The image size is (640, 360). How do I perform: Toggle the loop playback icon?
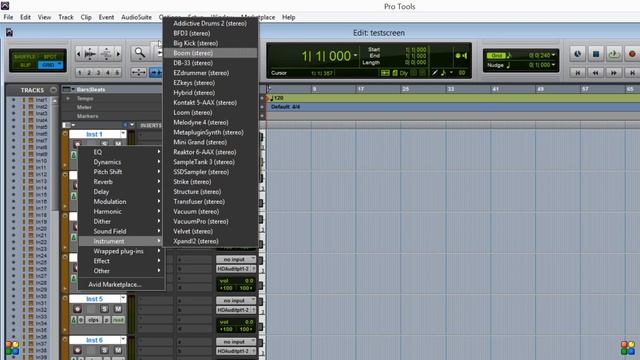(x=614, y=54)
